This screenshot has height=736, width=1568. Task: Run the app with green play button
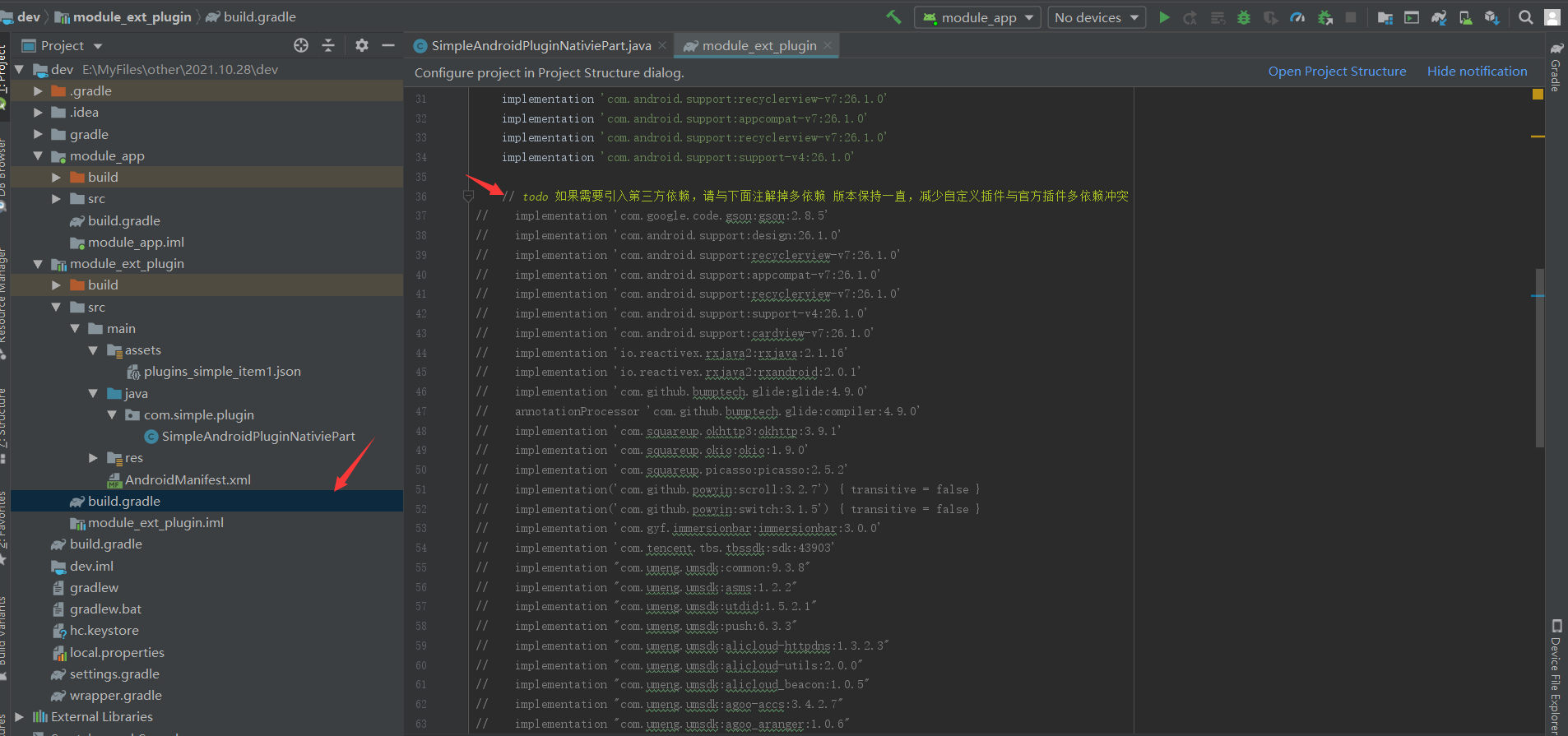1164,17
